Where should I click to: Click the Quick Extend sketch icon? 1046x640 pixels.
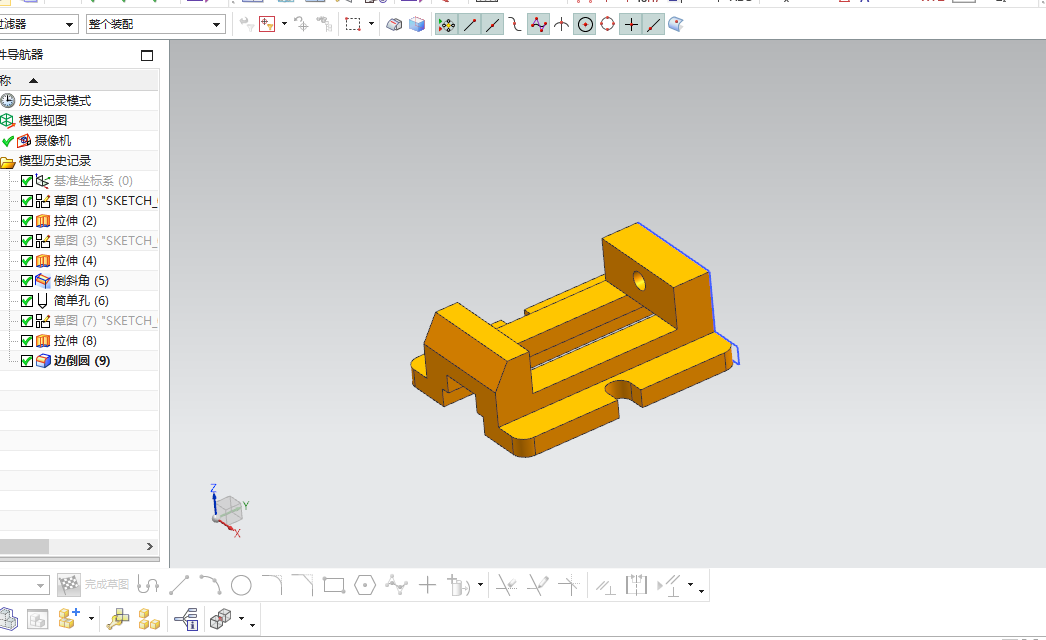(x=538, y=585)
